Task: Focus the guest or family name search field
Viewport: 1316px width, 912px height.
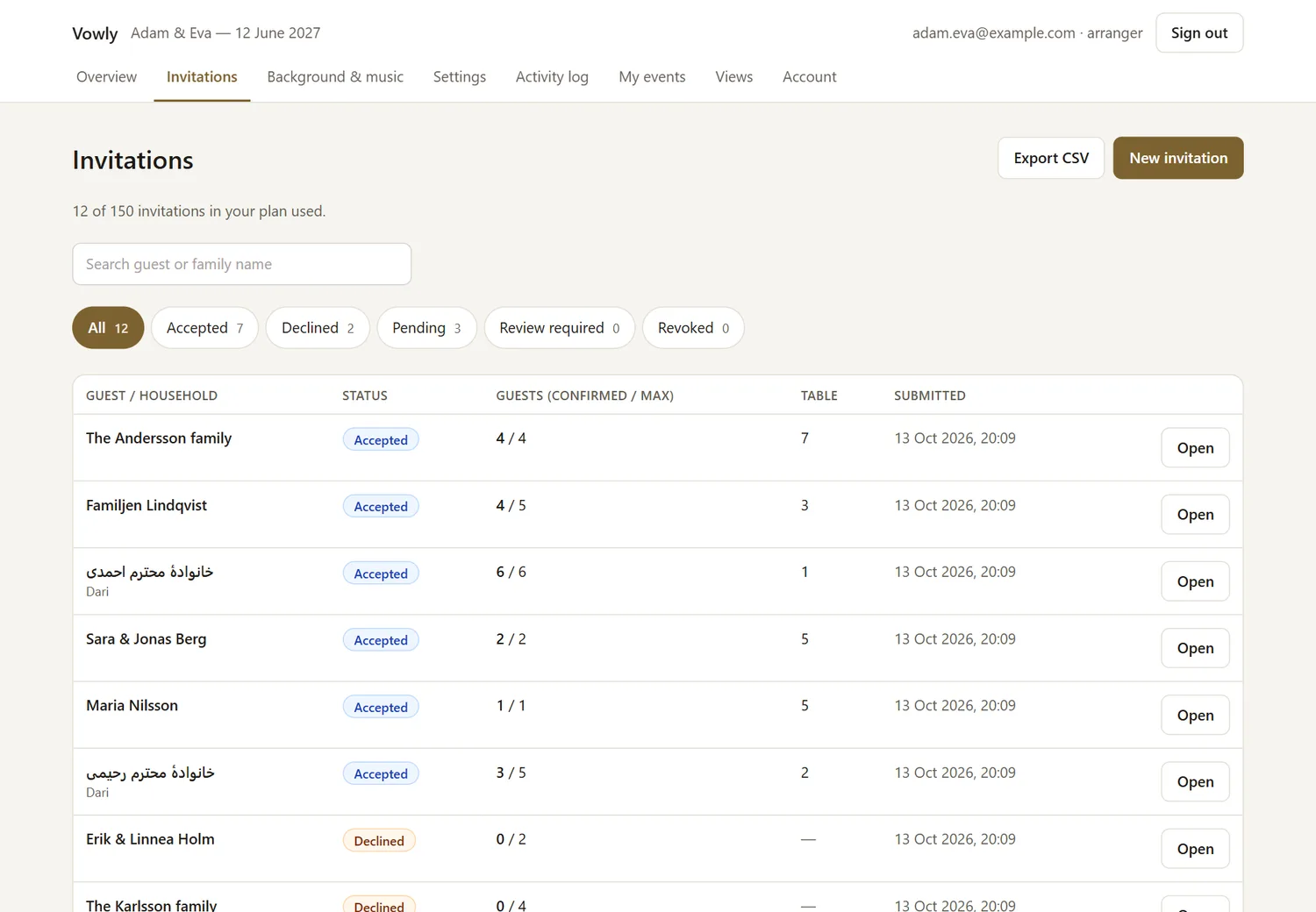Action: click(x=242, y=264)
